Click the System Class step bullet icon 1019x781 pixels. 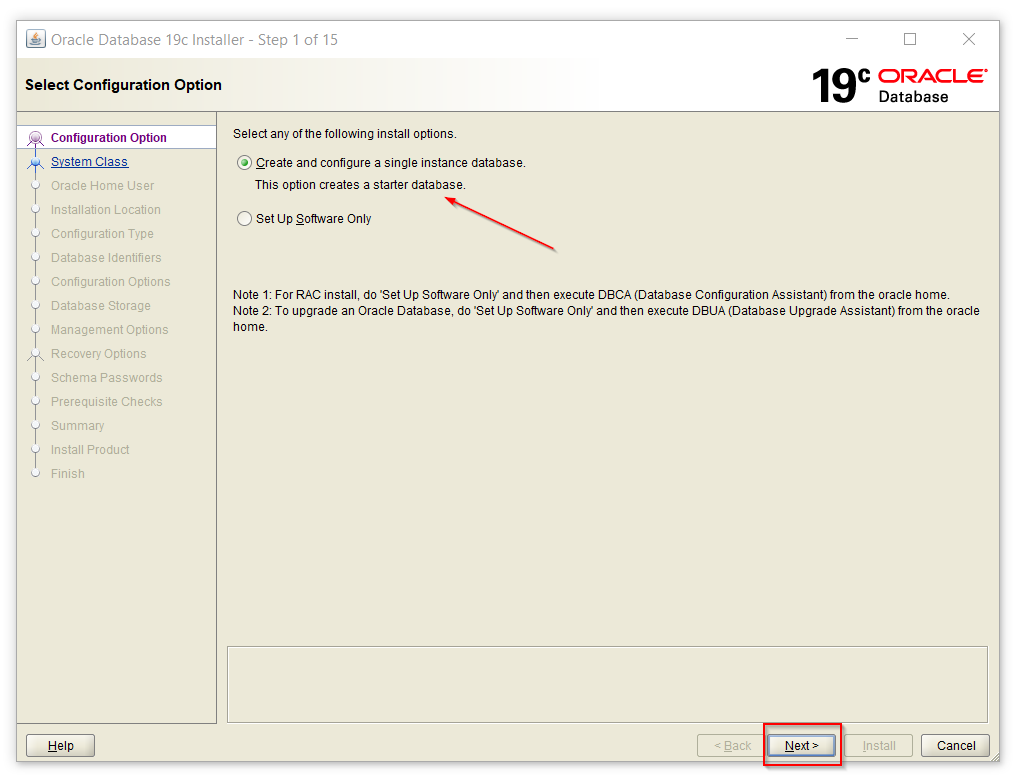tap(36, 163)
